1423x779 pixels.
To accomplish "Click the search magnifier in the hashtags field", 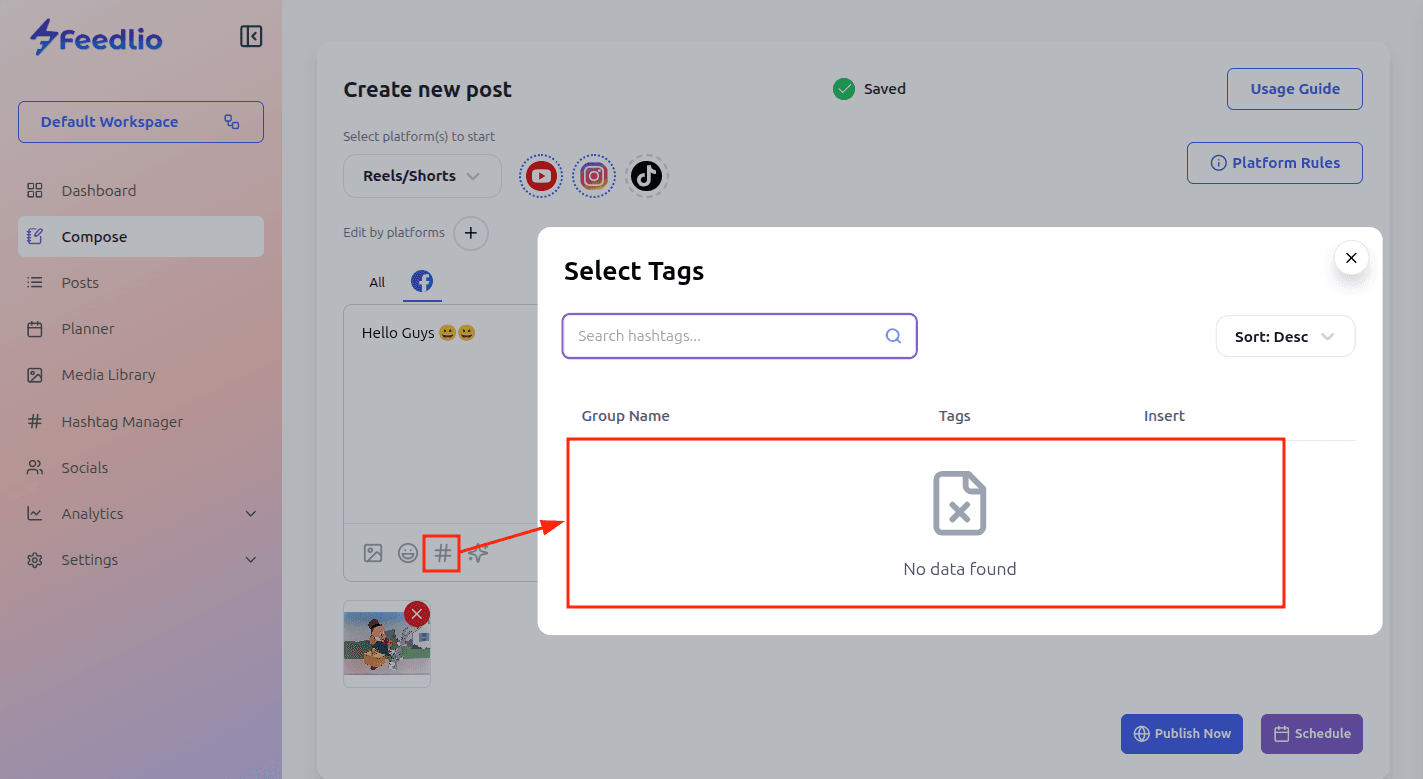I will (x=893, y=336).
